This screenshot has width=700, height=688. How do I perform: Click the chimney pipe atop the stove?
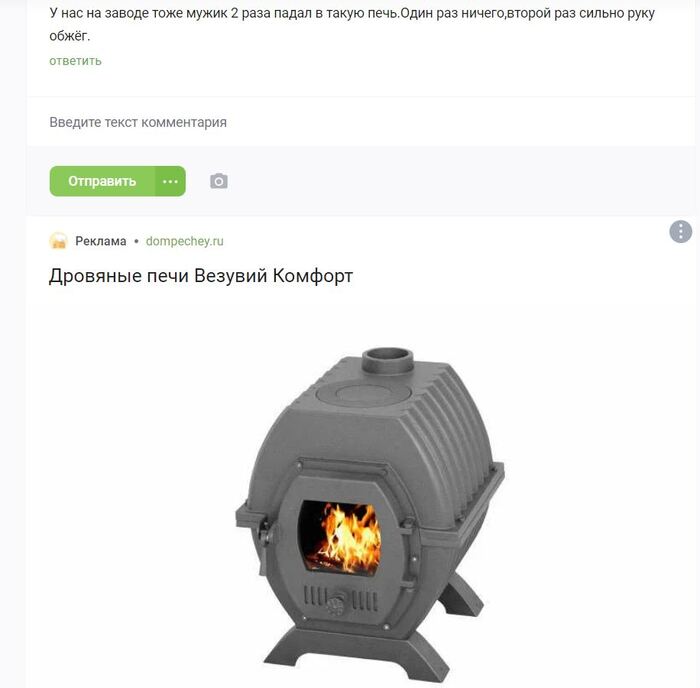pos(388,361)
